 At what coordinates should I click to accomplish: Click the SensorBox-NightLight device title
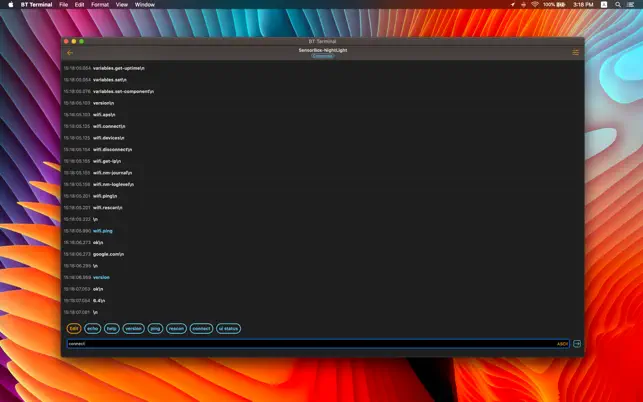(323, 50)
